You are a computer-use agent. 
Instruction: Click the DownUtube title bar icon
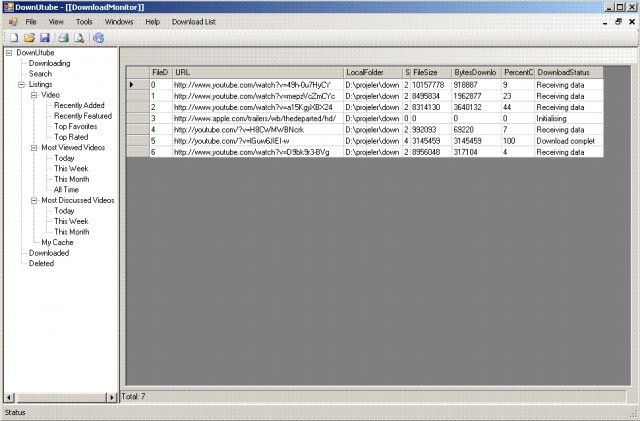(8, 7)
